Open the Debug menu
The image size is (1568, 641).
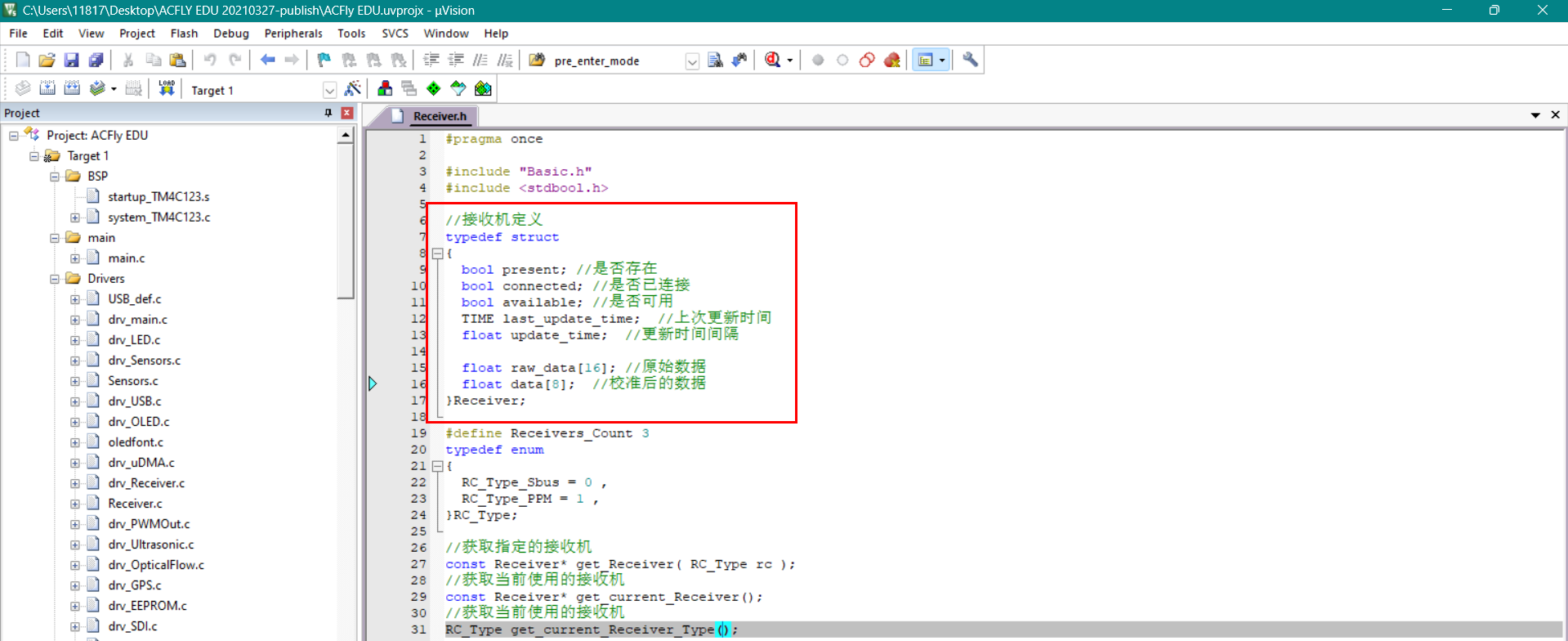(231, 34)
